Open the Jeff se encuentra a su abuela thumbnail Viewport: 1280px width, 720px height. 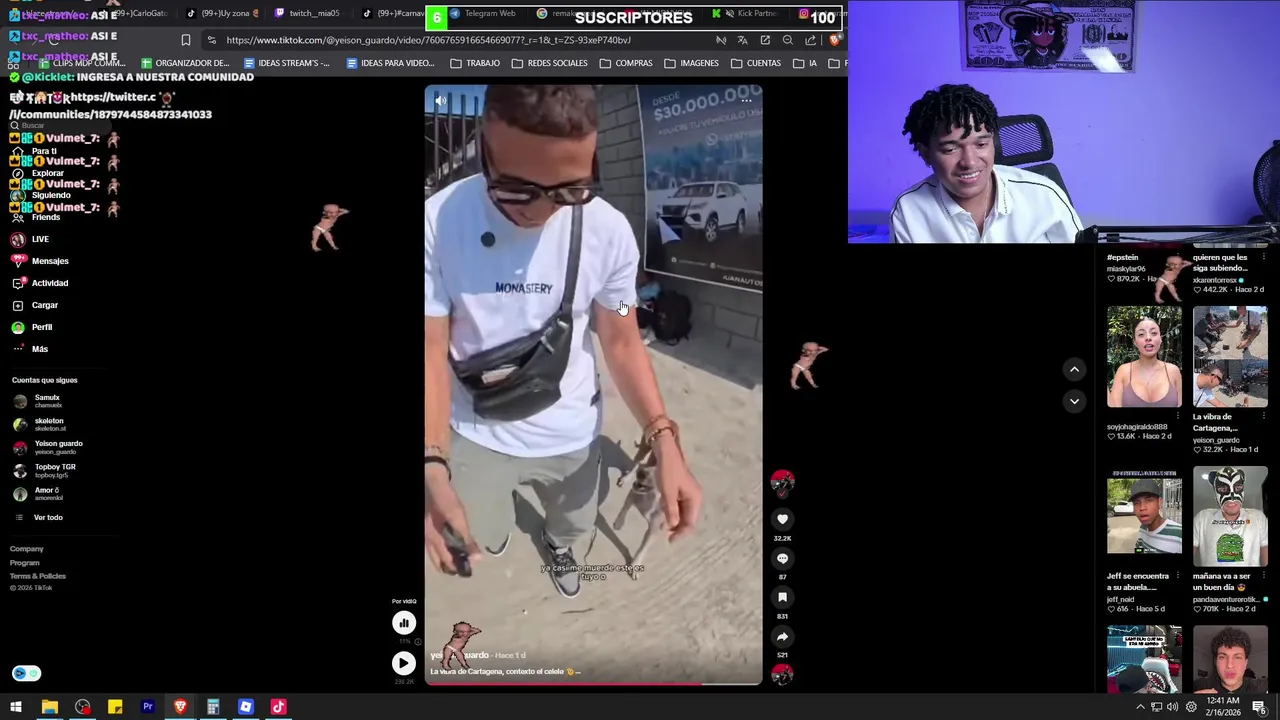point(1144,517)
